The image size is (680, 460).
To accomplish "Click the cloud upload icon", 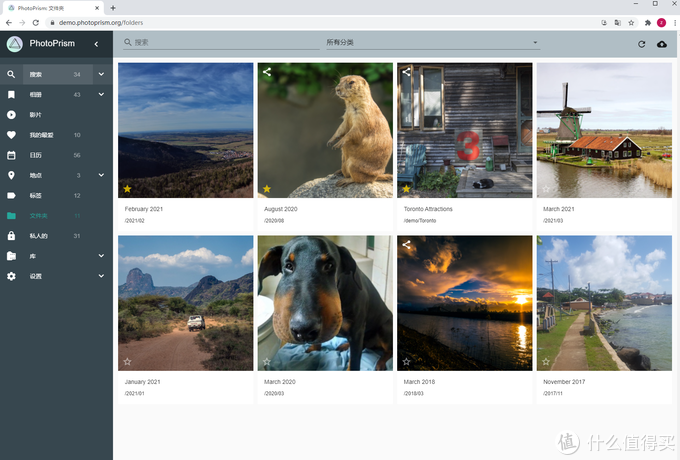I will [661, 44].
